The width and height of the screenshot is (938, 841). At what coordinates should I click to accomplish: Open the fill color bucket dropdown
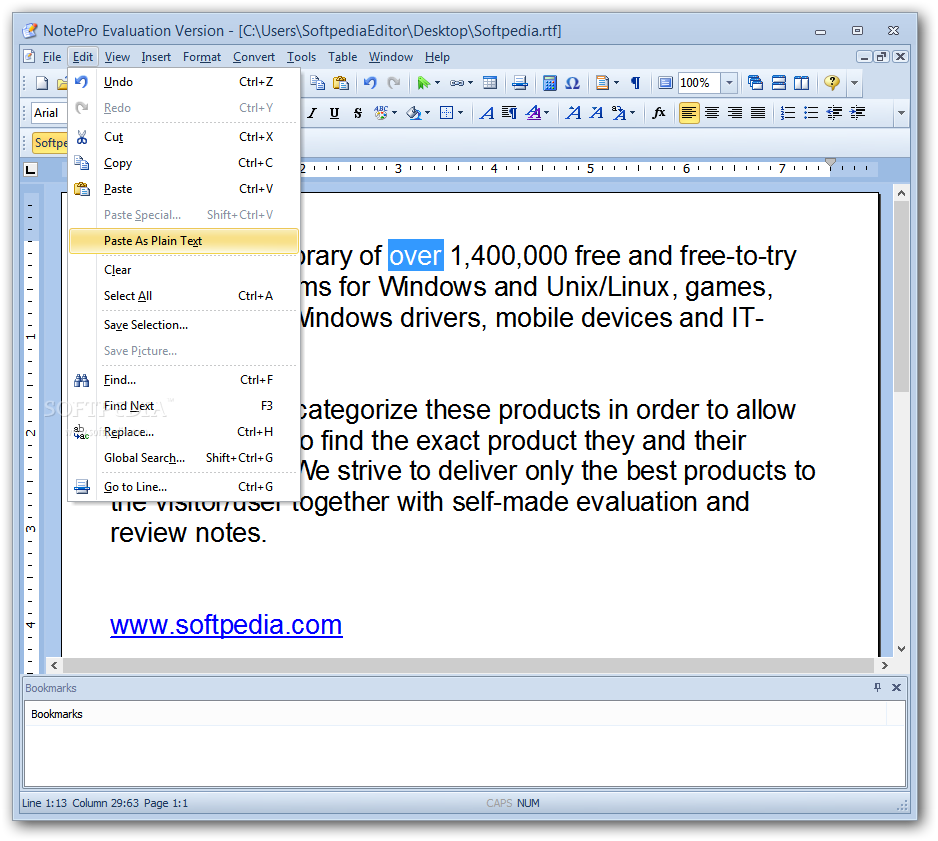coord(427,113)
